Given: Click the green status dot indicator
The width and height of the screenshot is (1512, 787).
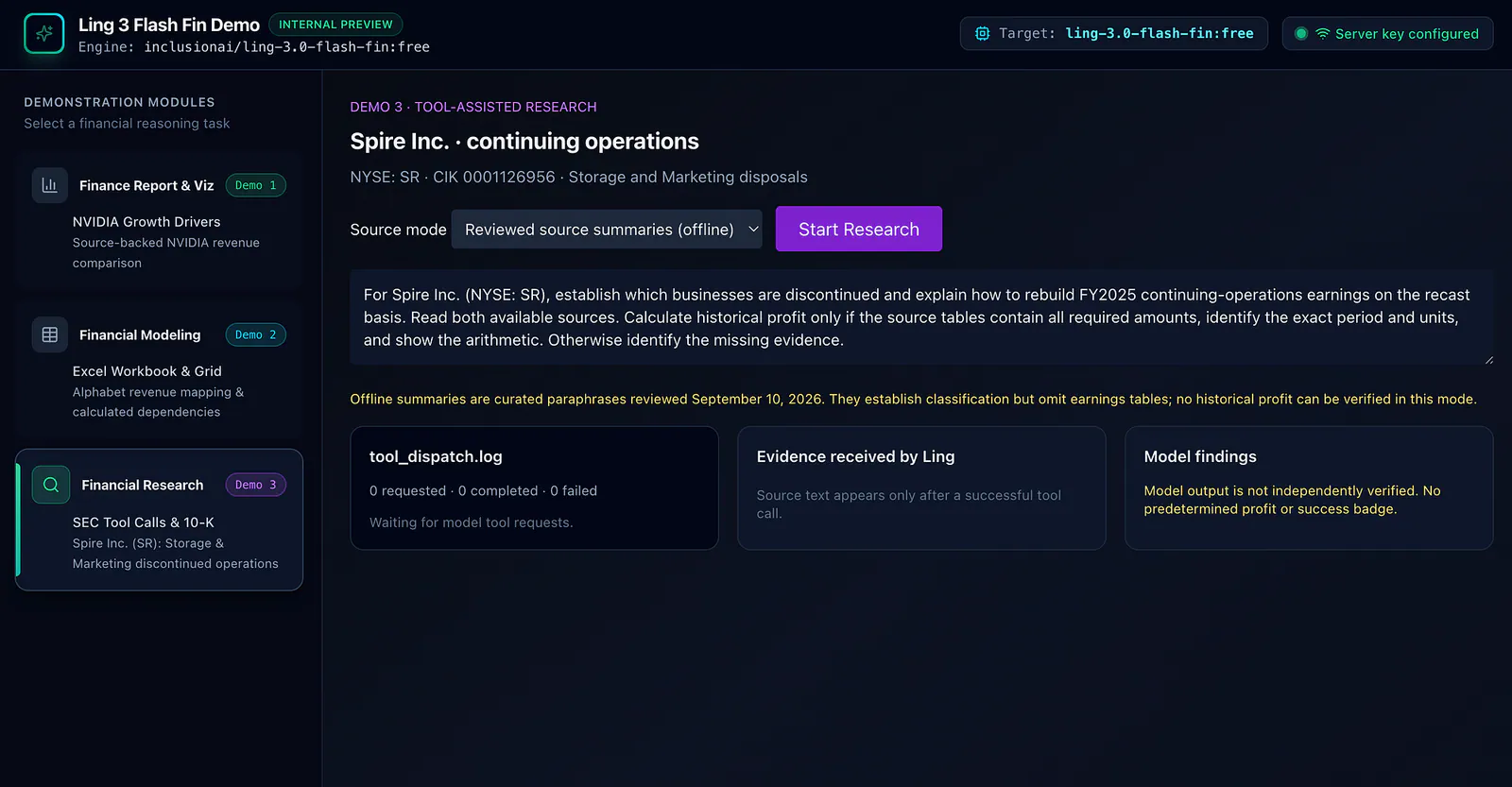Looking at the screenshot, I should point(1301,34).
